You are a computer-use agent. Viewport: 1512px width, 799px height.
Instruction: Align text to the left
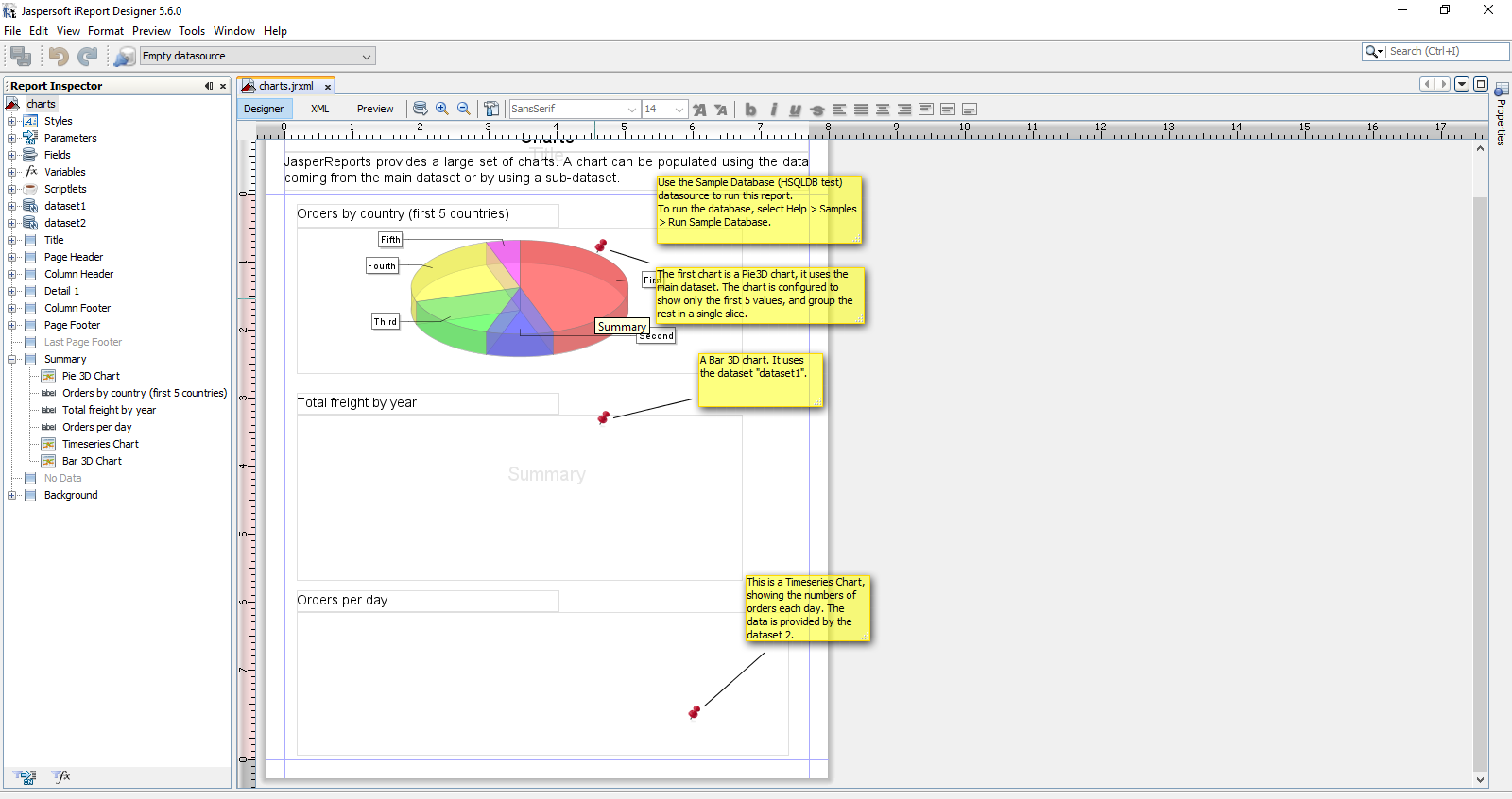point(839,110)
